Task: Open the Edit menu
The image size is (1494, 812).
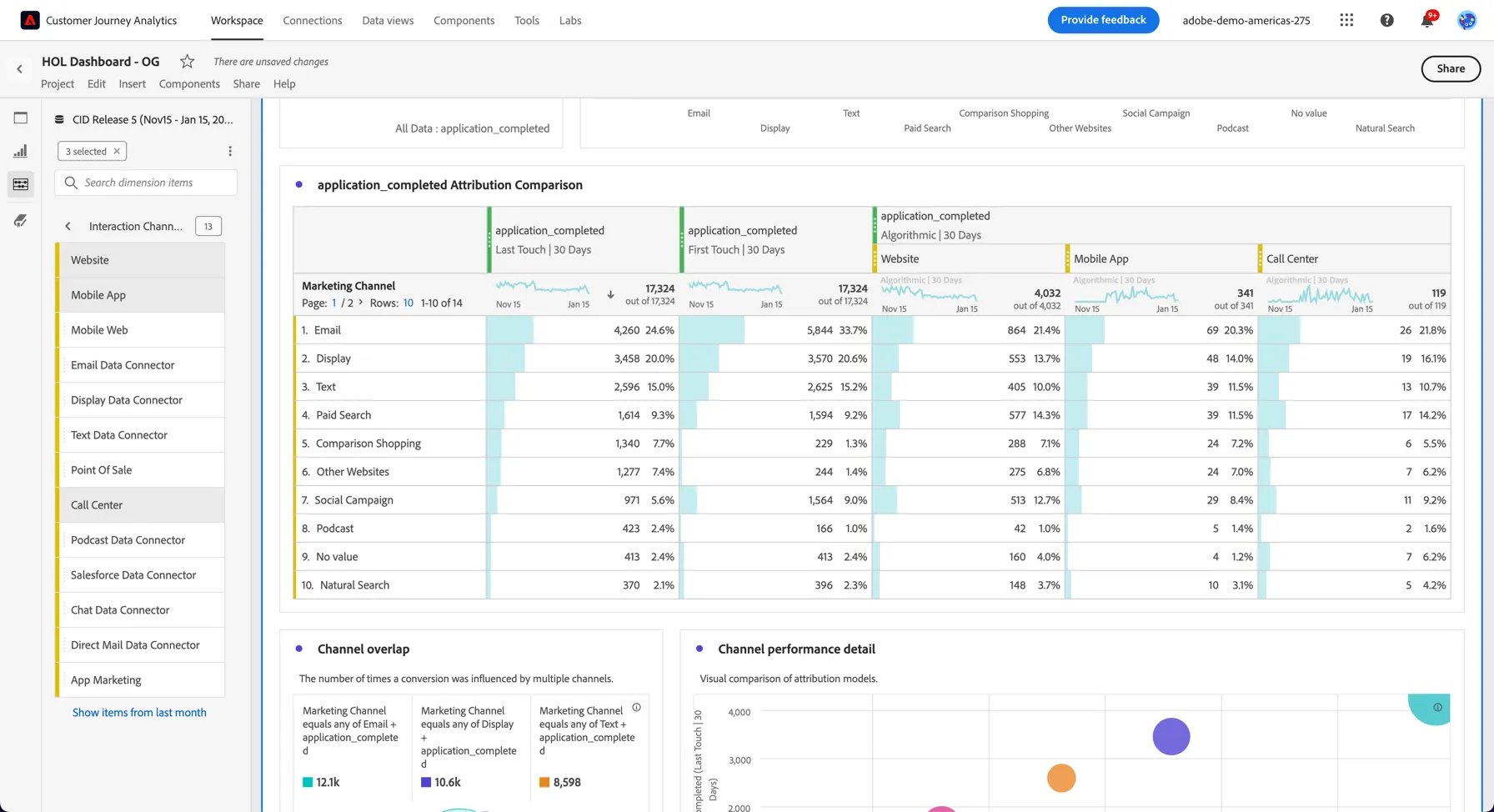Action: click(x=97, y=83)
